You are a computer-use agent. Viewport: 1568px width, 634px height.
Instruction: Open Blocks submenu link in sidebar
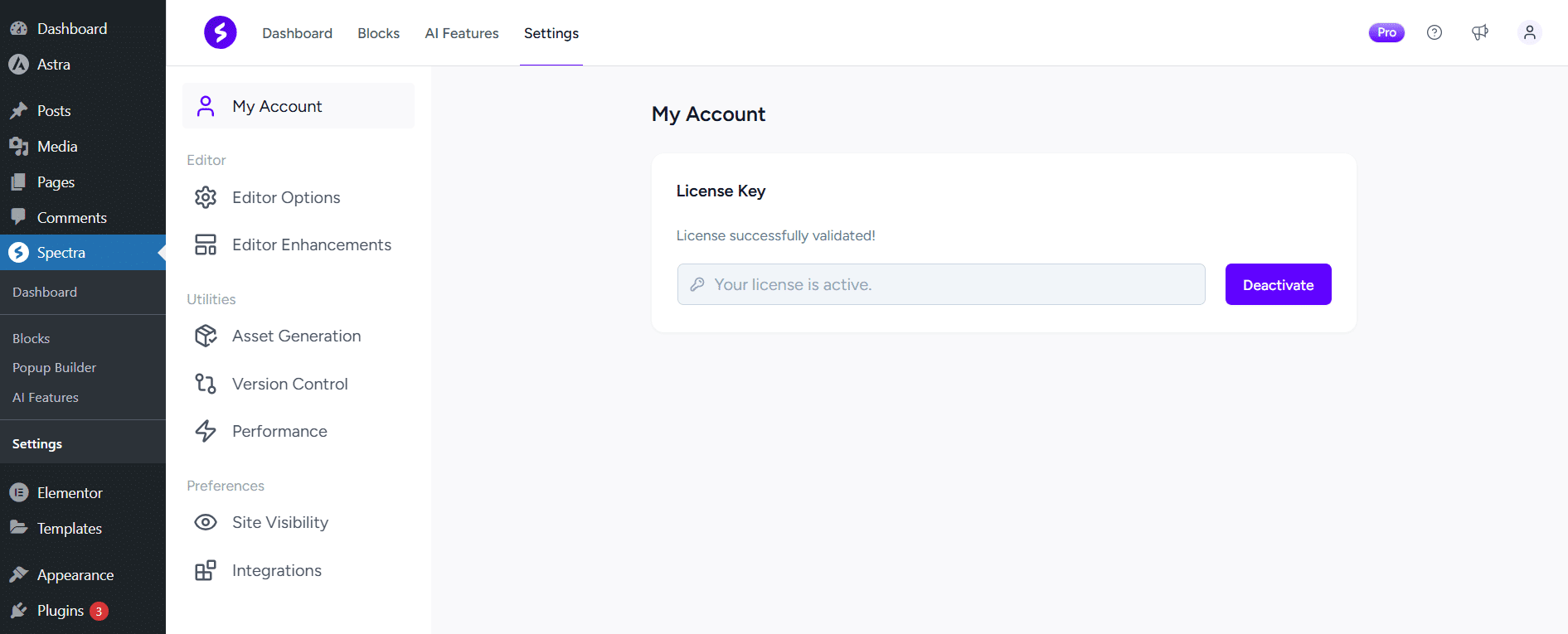pyautogui.click(x=32, y=338)
